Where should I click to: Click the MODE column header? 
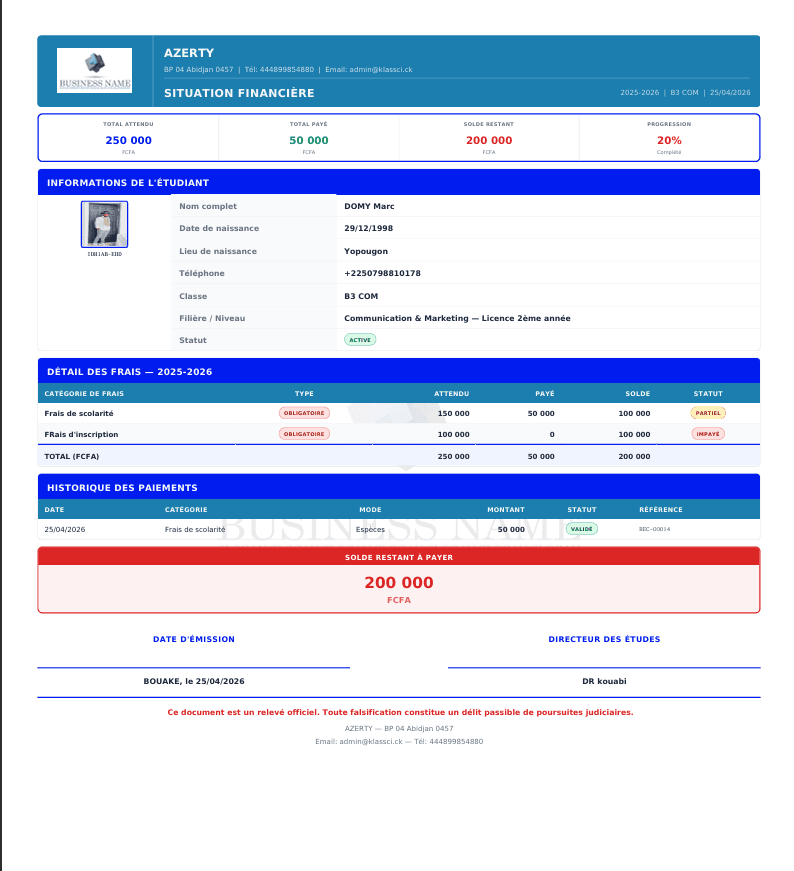pos(370,509)
